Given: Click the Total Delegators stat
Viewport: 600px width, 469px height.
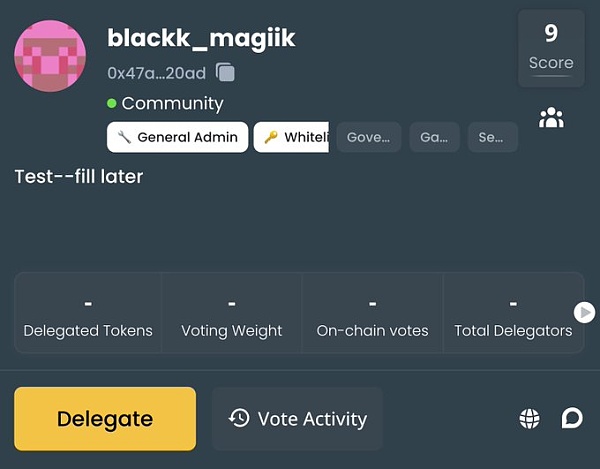Looking at the screenshot, I should [x=513, y=314].
